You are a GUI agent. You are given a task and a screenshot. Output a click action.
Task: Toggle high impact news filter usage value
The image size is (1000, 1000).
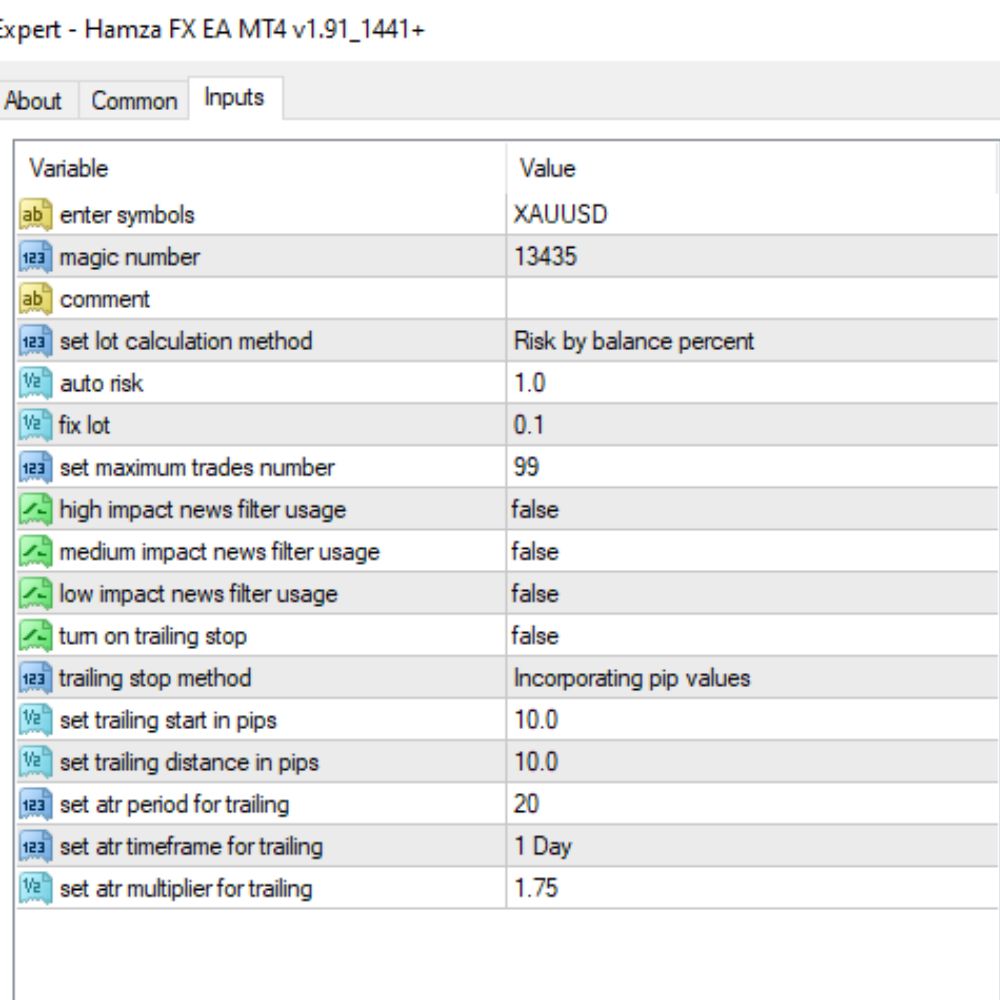[753, 510]
